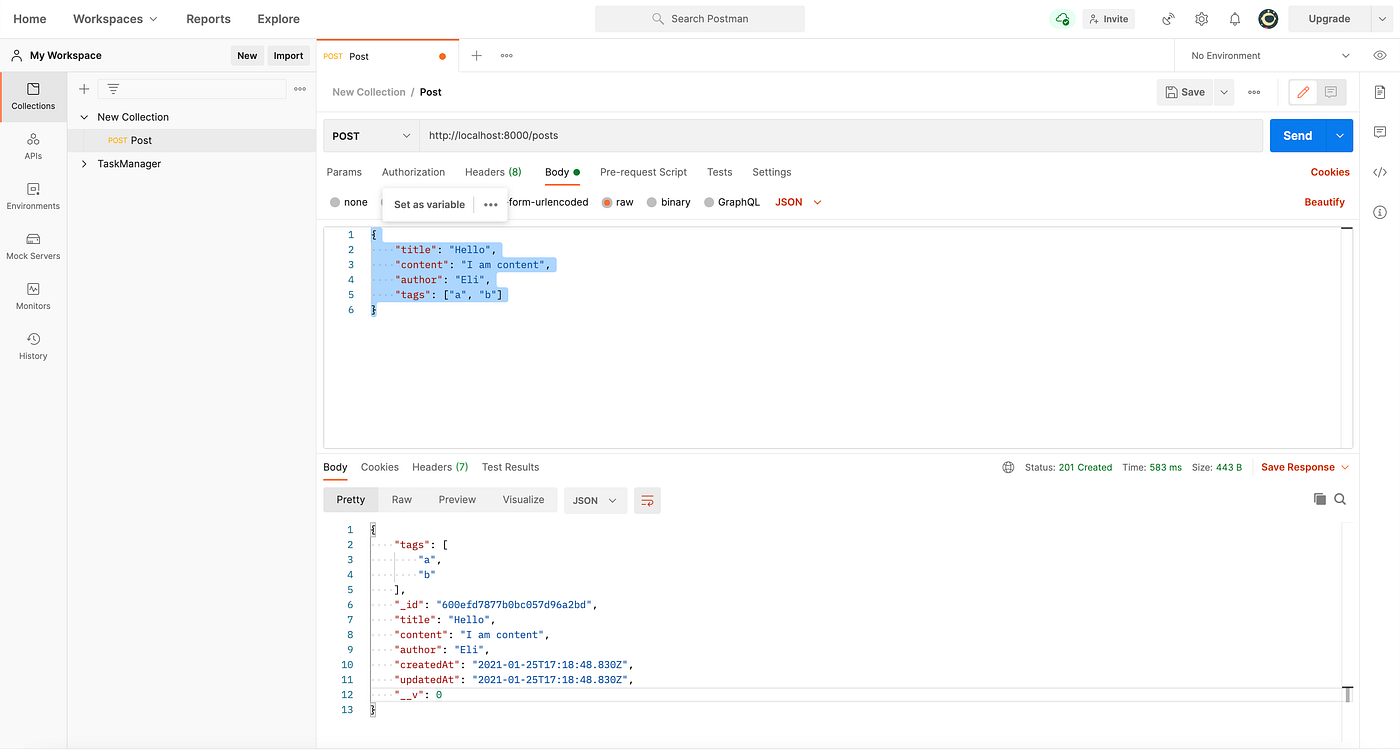Send the POST request
1400x750 pixels.
1297,134
